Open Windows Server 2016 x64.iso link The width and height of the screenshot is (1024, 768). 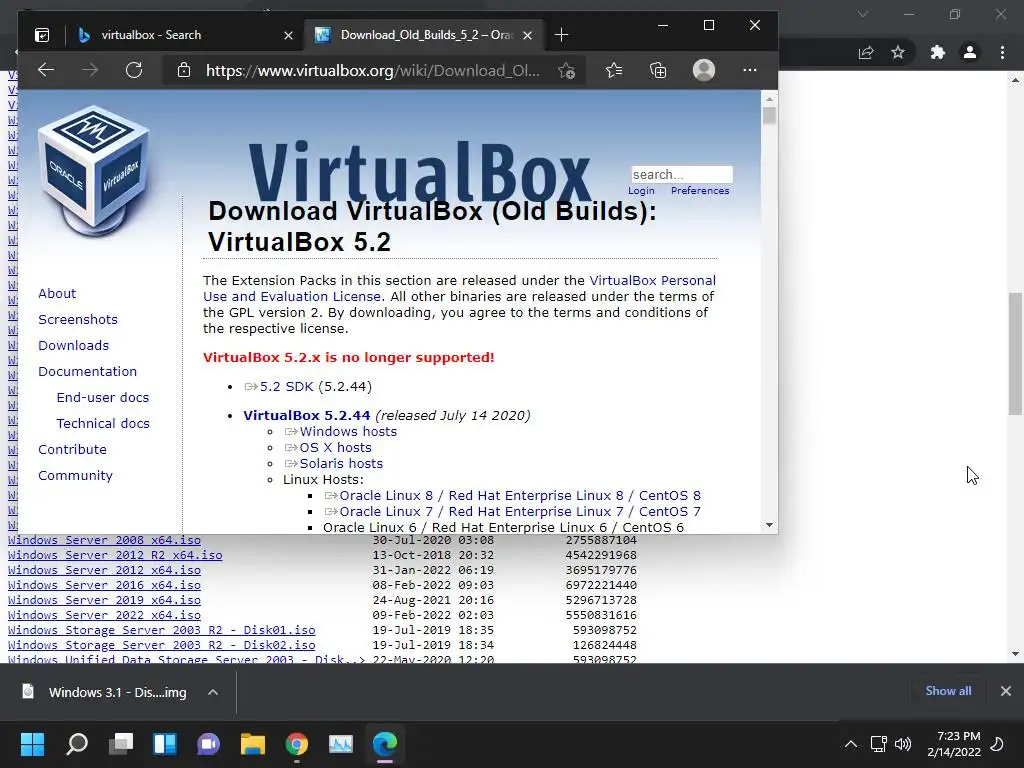(x=104, y=585)
